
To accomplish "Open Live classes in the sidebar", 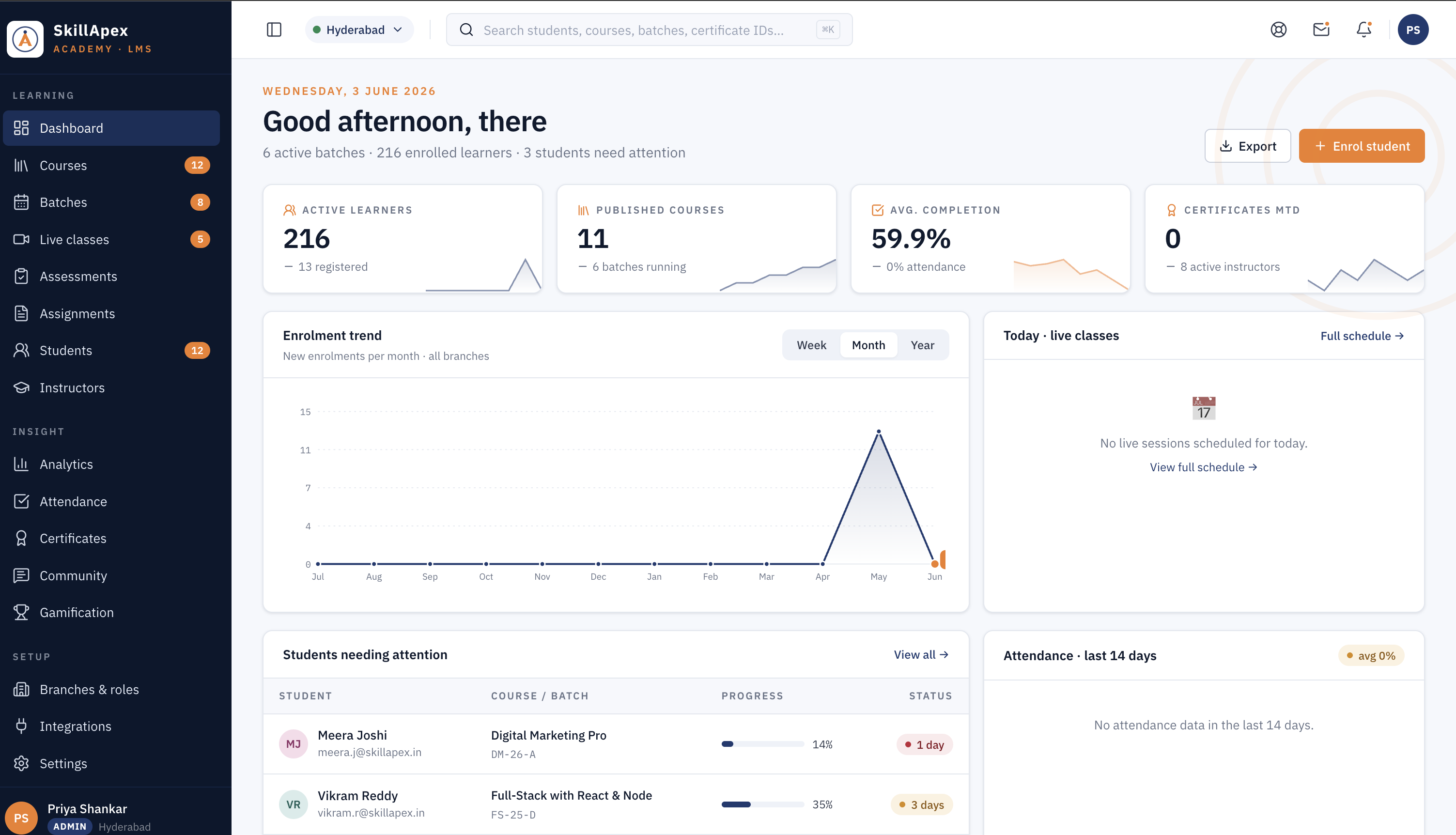I will click(111, 239).
